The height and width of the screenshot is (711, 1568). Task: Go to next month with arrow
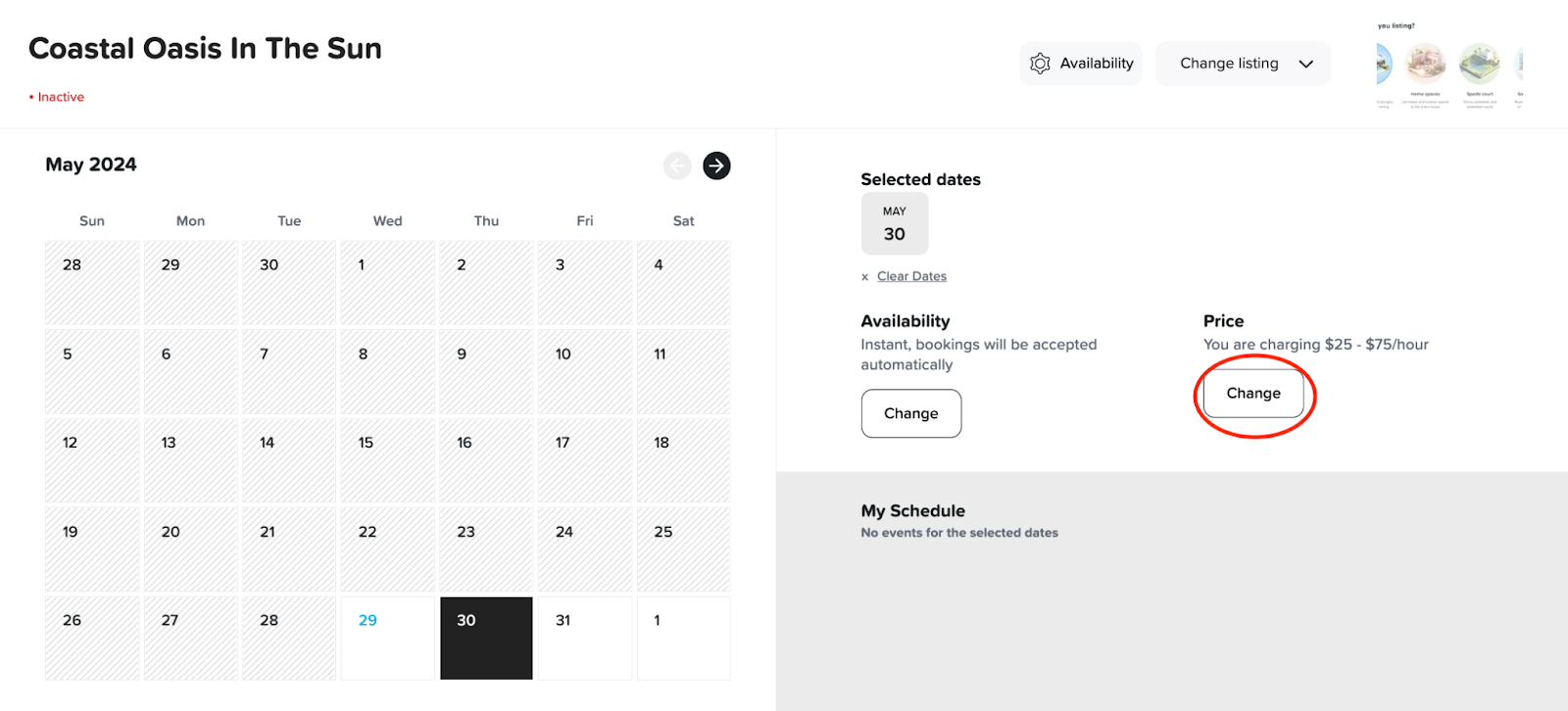pos(716,166)
